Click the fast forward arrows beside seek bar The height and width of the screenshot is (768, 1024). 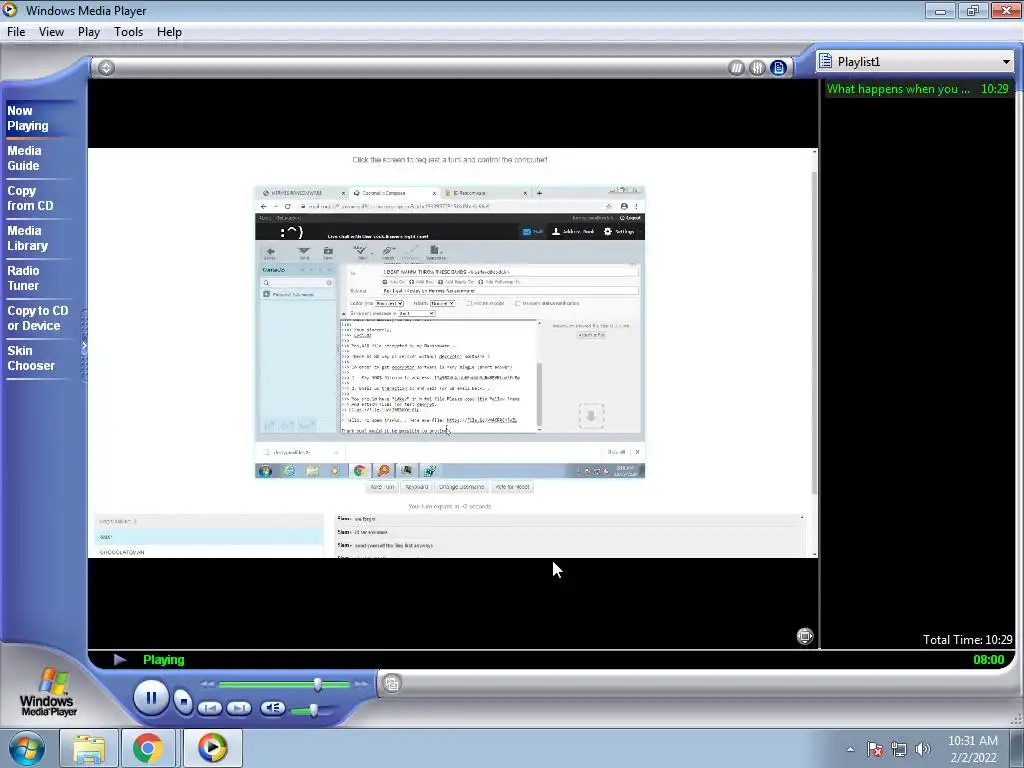[361, 684]
